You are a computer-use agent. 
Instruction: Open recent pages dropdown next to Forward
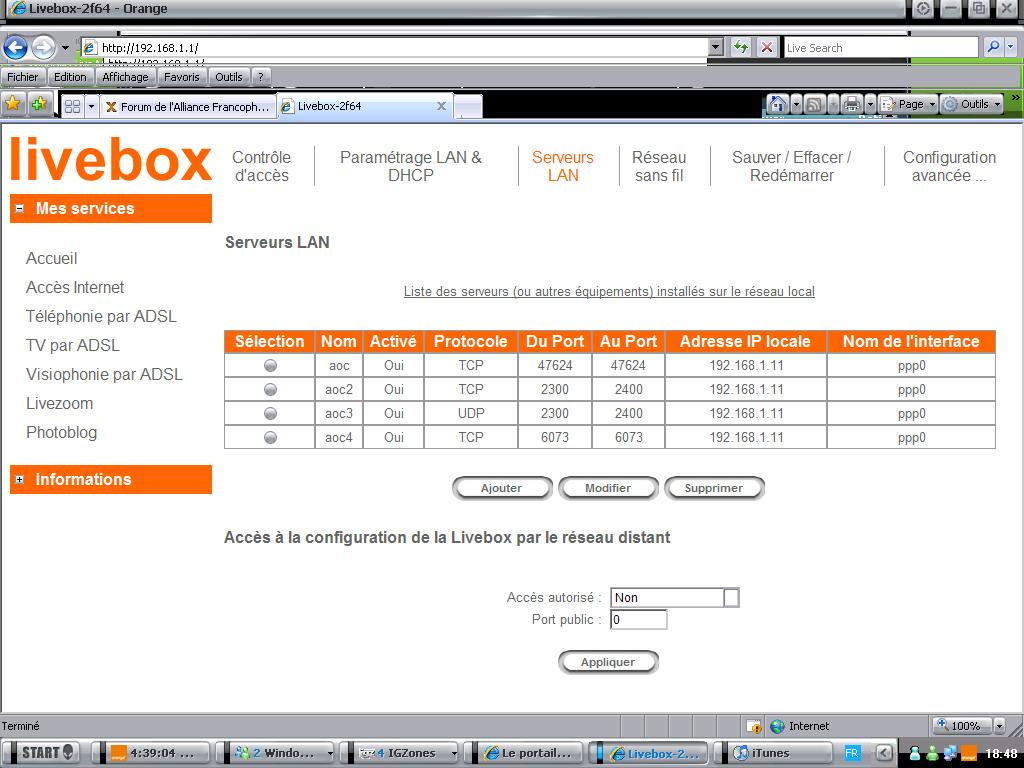click(65, 48)
